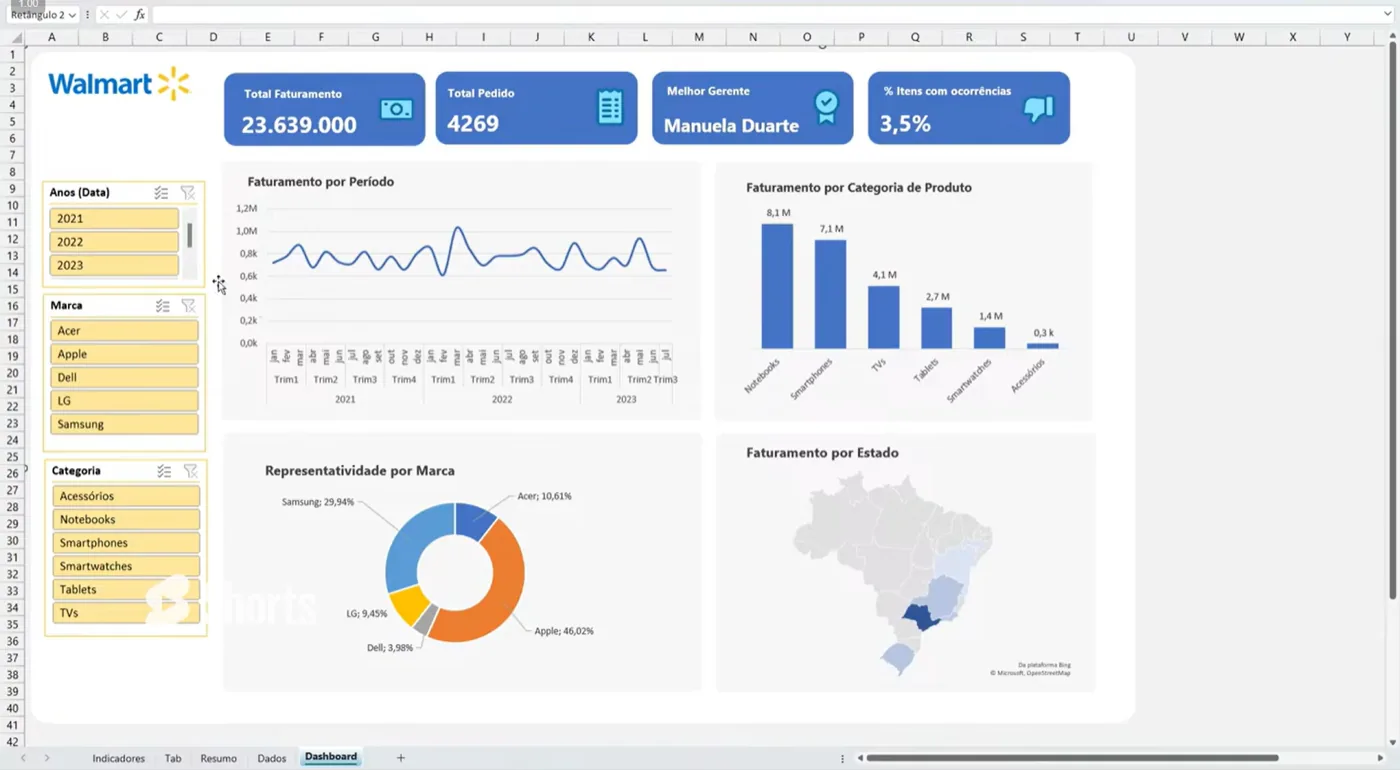Switch to the Dados sheet
The width and height of the screenshot is (1400, 770).
point(271,758)
